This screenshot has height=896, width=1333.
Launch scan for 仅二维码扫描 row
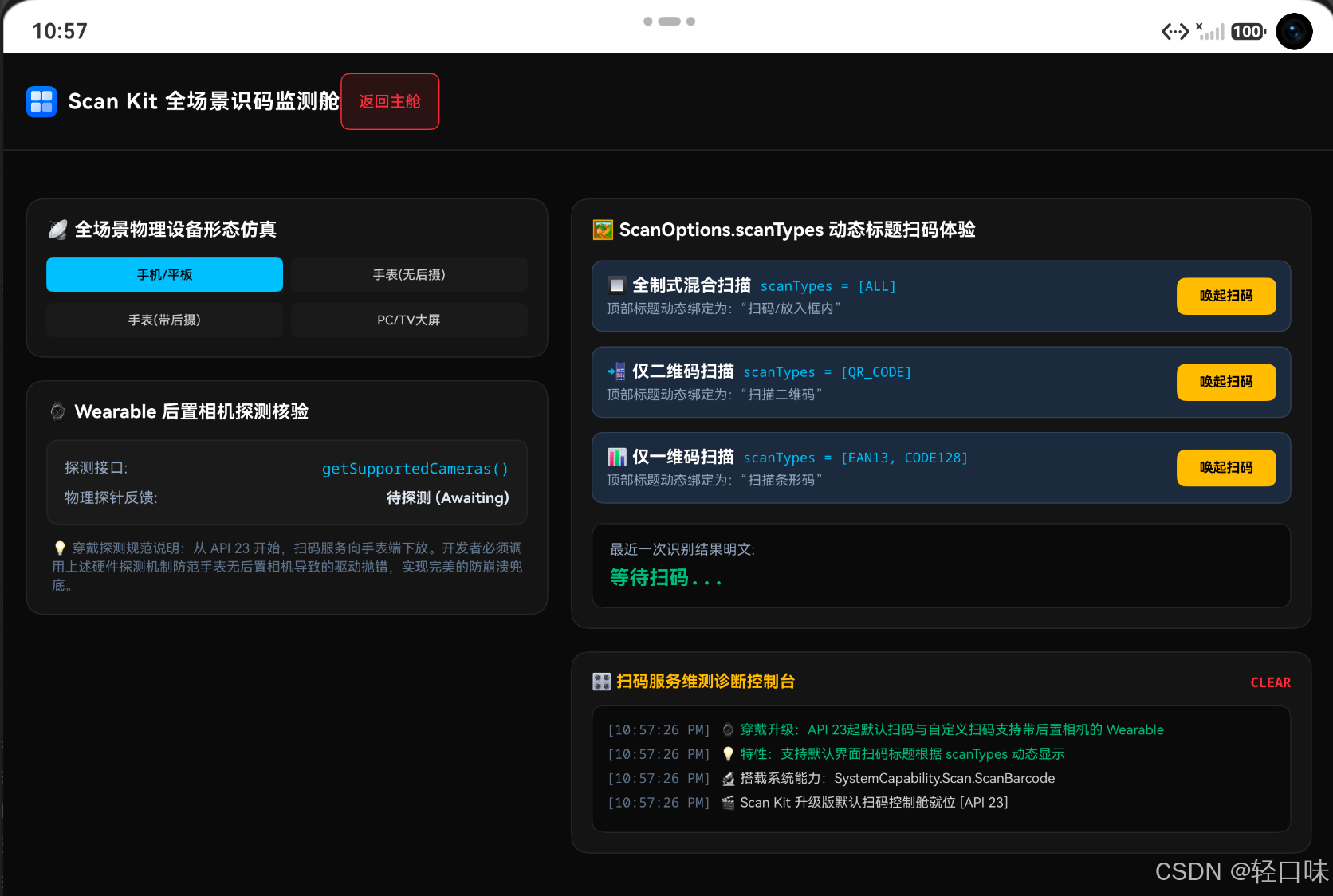[x=1226, y=382]
